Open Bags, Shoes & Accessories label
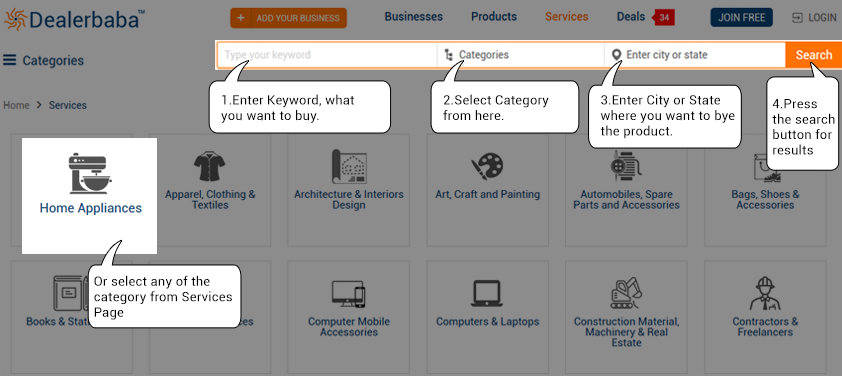 pos(765,200)
